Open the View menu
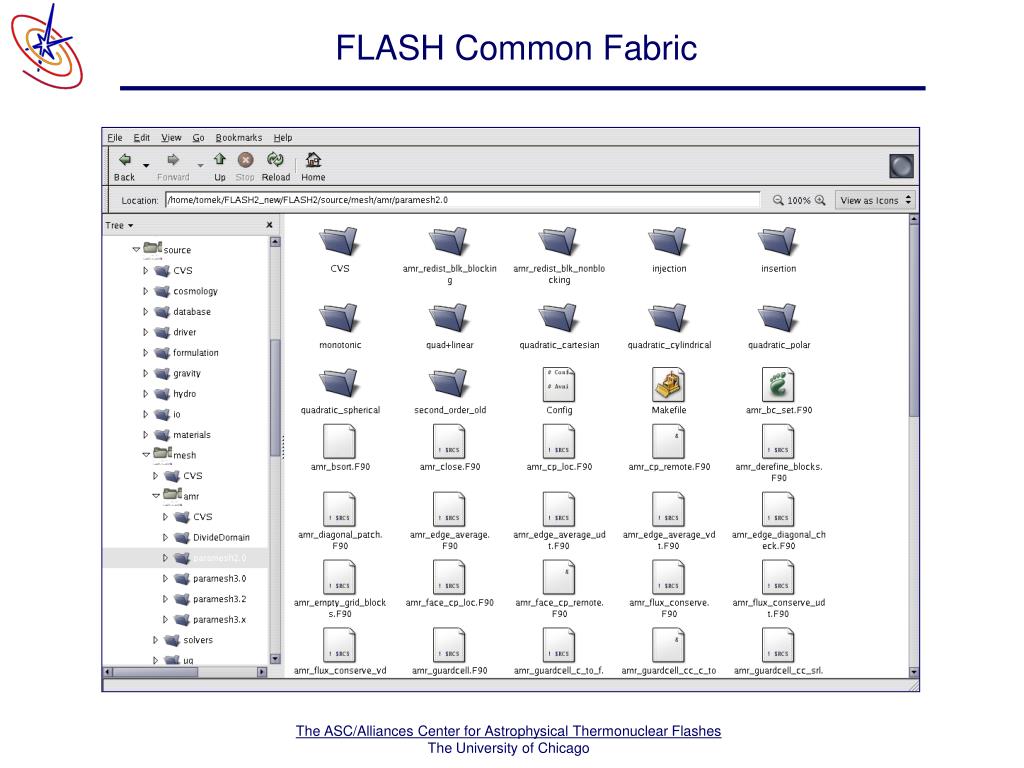Screen dimensions: 1024x768 [x=171, y=138]
